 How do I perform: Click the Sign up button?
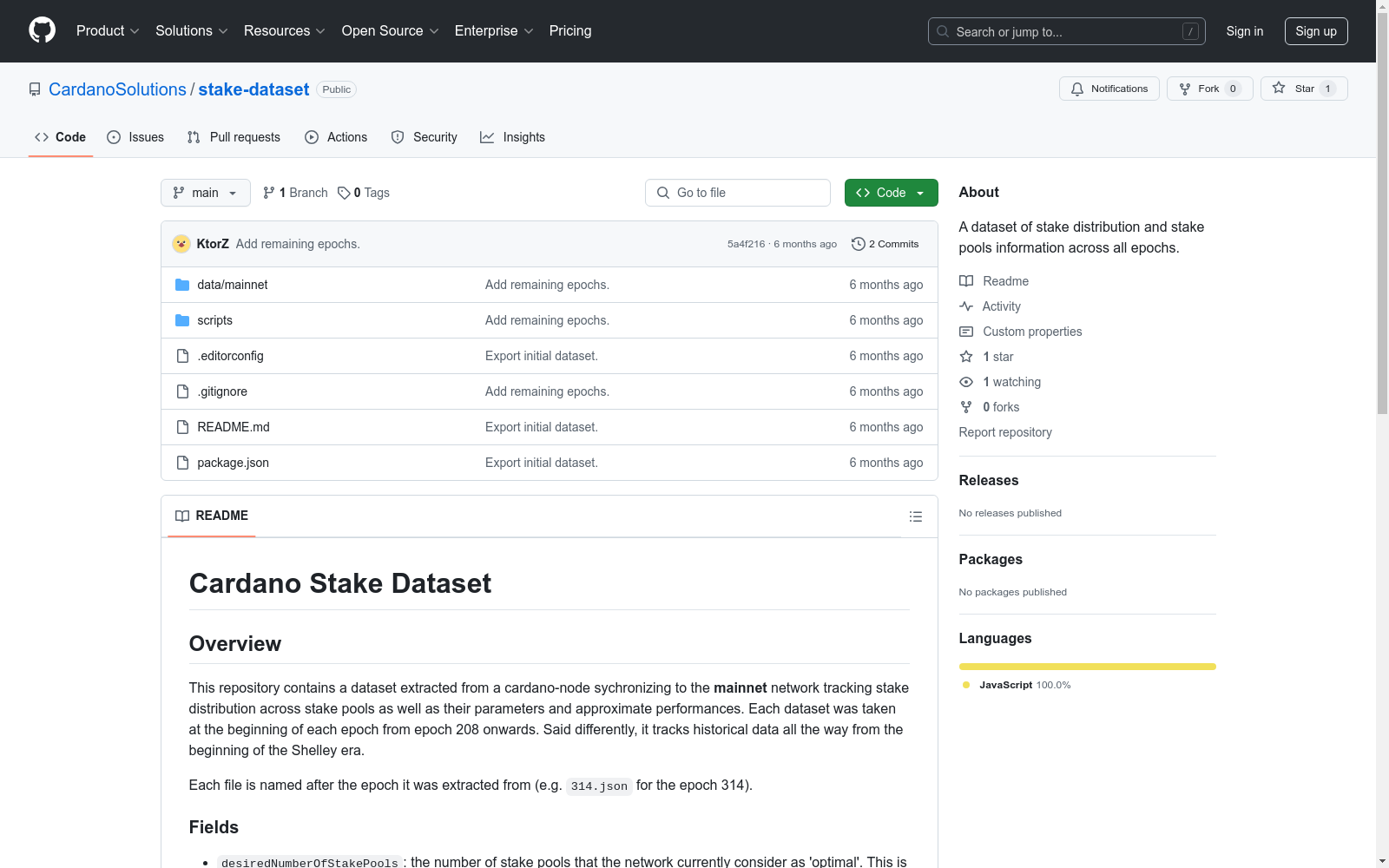1316,31
